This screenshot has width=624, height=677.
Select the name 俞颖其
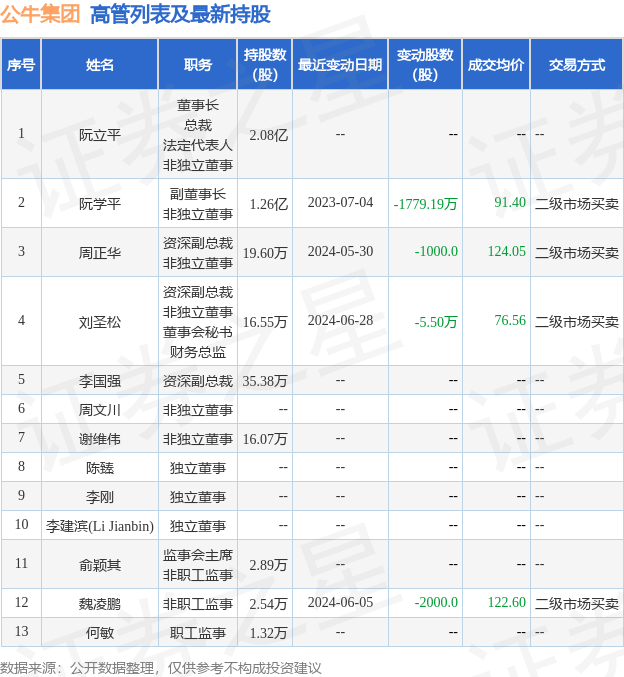click(100, 565)
